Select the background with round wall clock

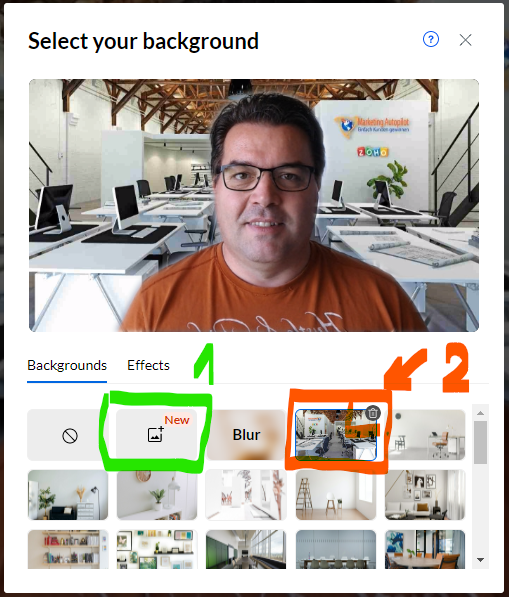[157, 495]
